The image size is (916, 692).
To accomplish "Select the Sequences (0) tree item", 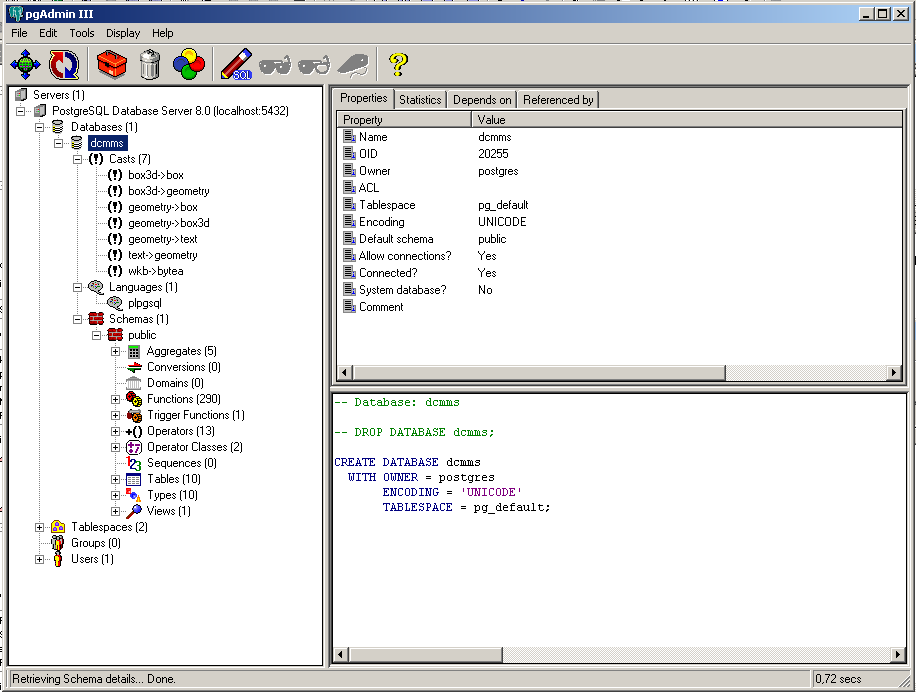I will 182,463.
